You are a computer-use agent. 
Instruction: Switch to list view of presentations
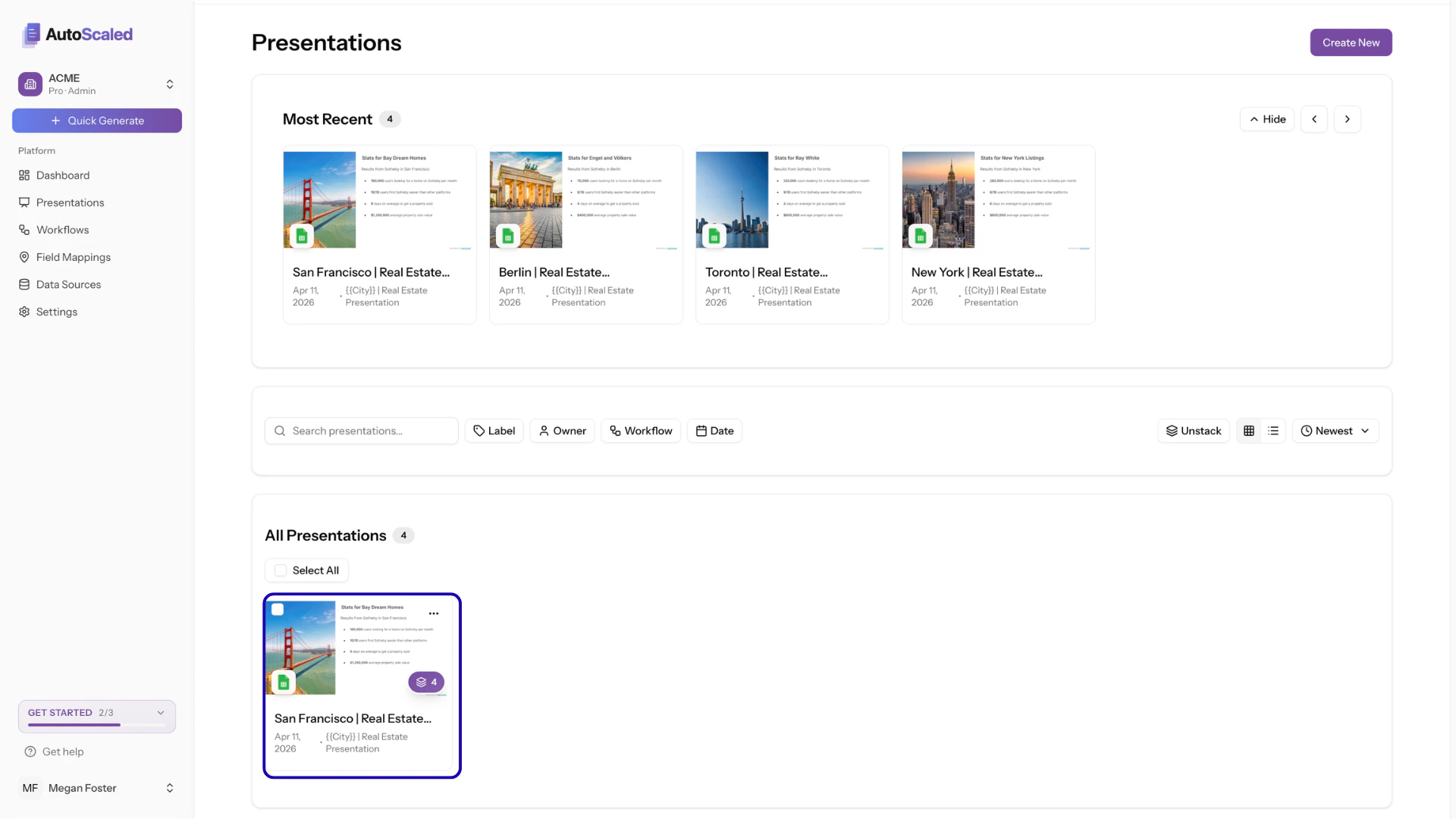click(1273, 430)
